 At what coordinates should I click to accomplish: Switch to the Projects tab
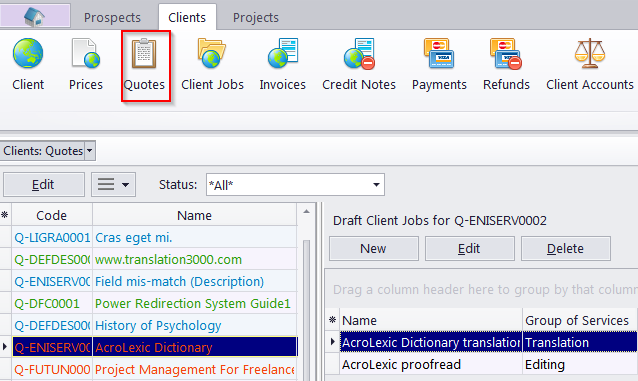click(256, 18)
